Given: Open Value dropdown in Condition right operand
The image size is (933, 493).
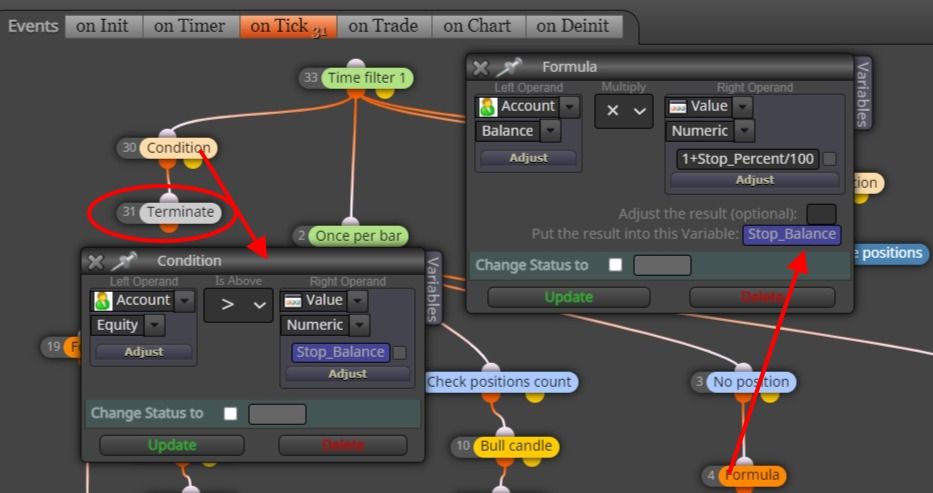Looking at the screenshot, I should tap(357, 301).
